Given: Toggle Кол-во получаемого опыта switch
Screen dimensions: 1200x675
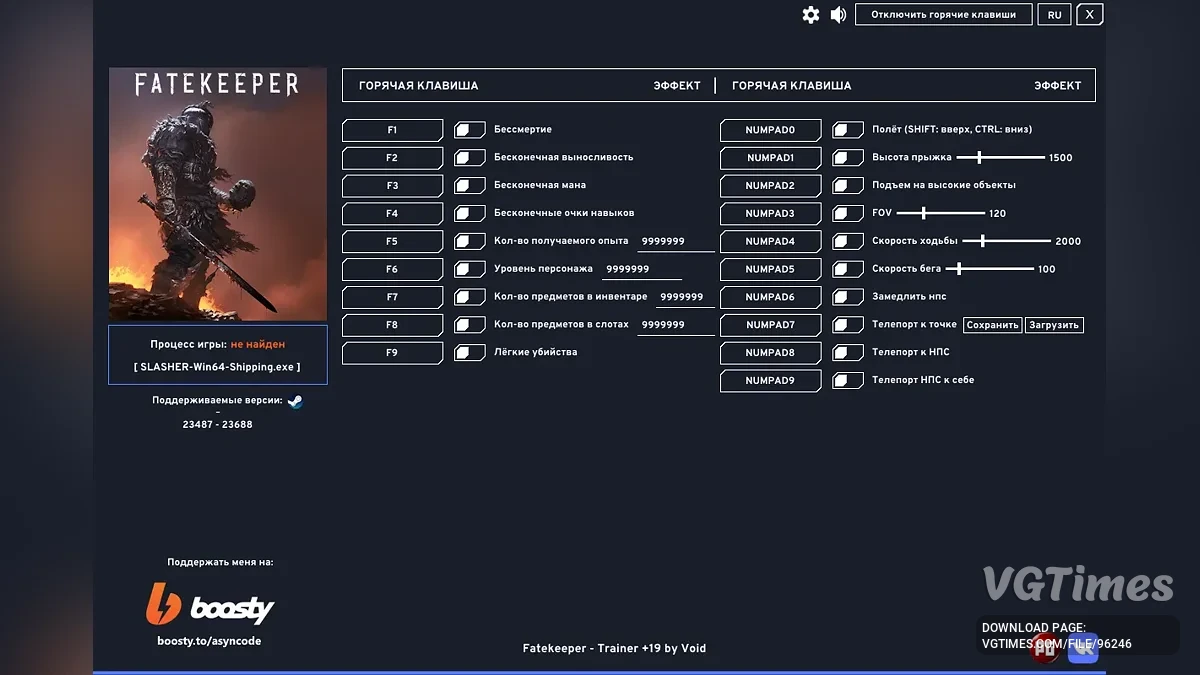Looking at the screenshot, I should [470, 242].
